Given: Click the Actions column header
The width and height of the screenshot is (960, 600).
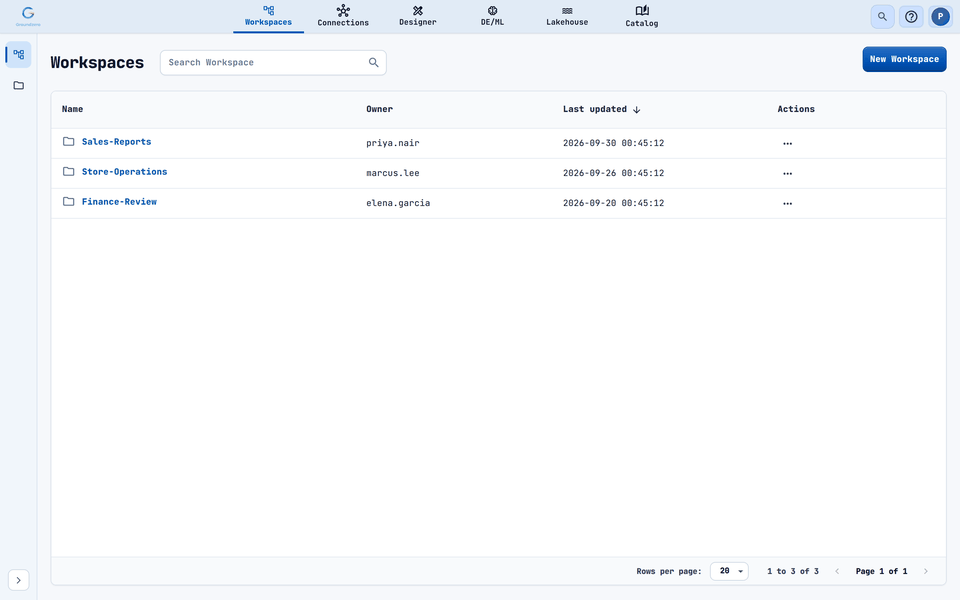Looking at the screenshot, I should point(796,109).
